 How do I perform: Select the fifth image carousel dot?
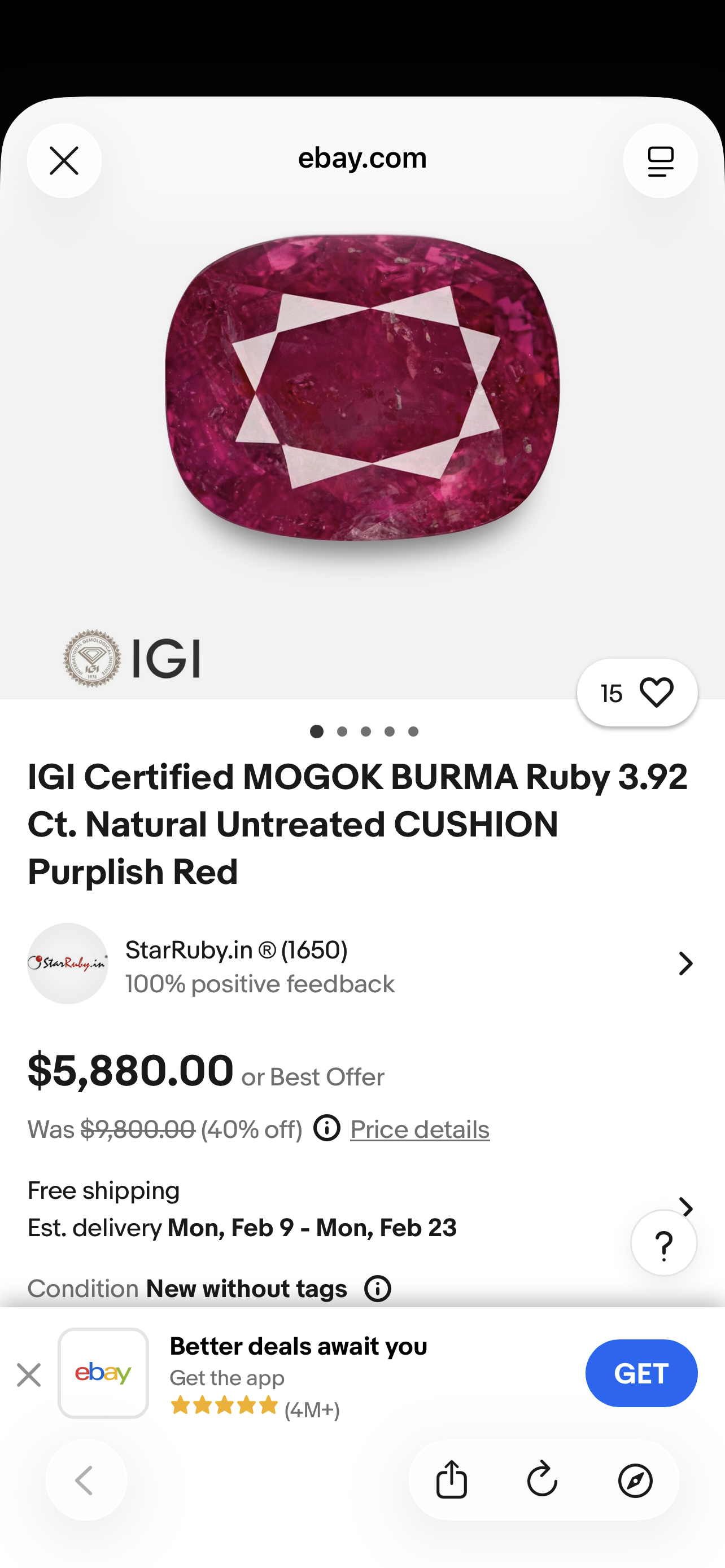pyautogui.click(x=413, y=731)
